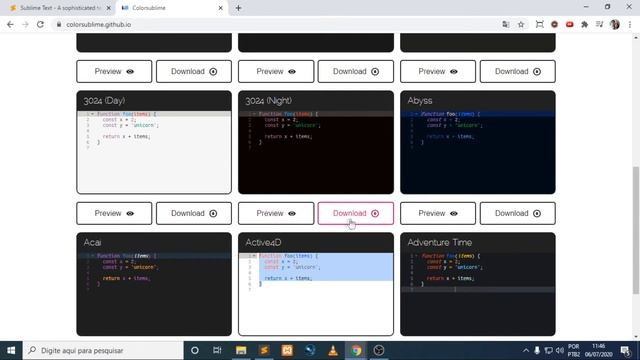The image size is (640, 360).
Task: Click the red circular record extension icon
Action: 554,24
